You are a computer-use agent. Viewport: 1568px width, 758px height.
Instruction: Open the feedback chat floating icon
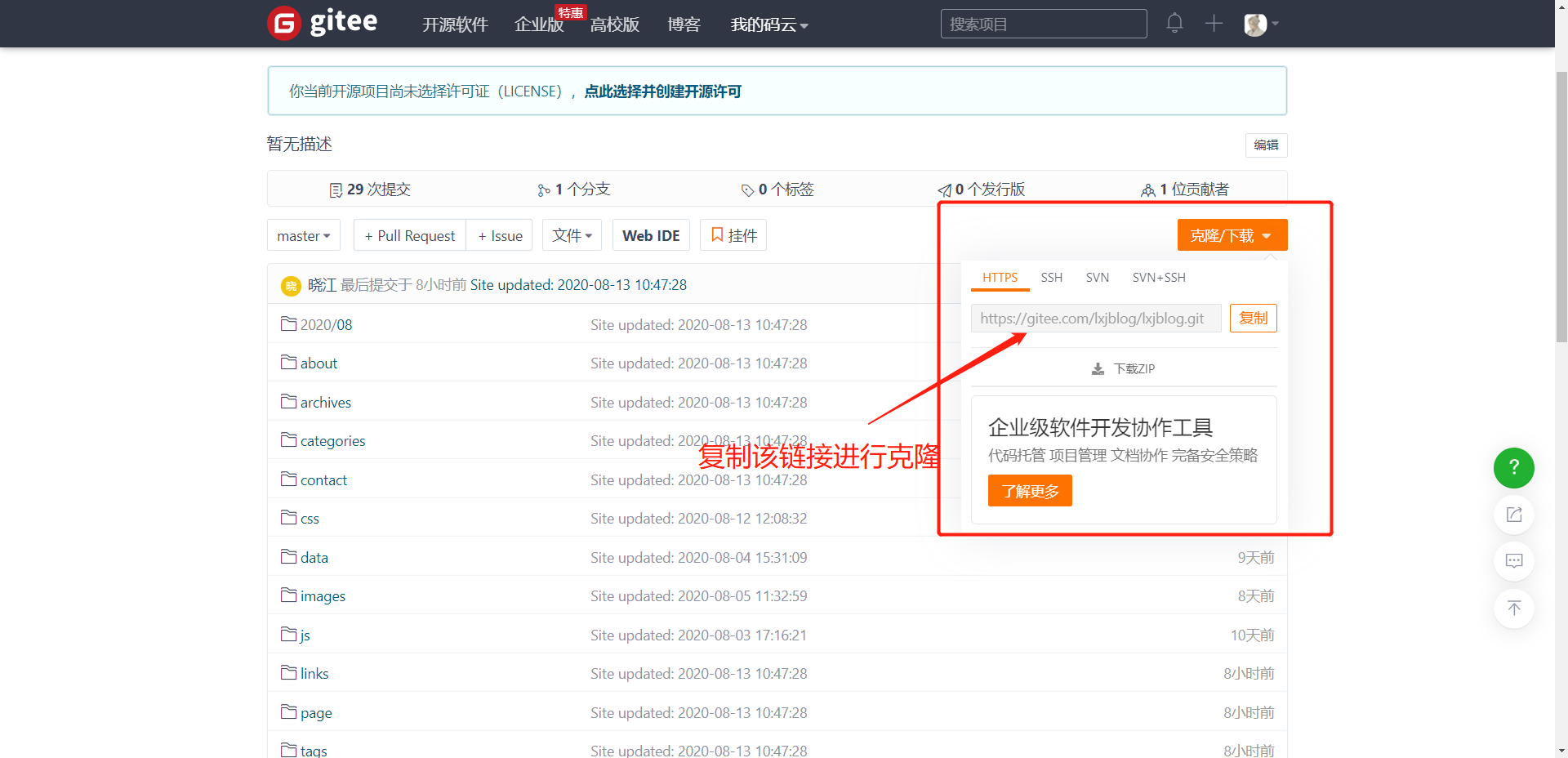point(1513,561)
